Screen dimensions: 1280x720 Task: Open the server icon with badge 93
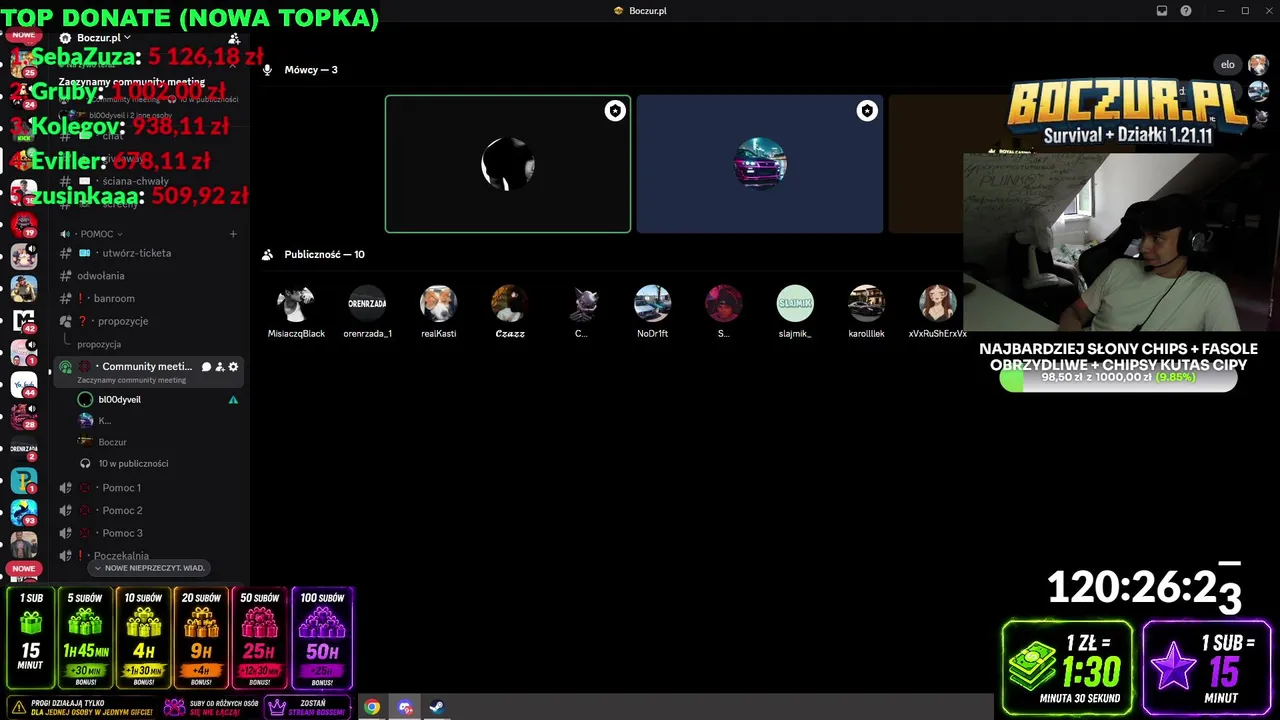[x=24, y=512]
